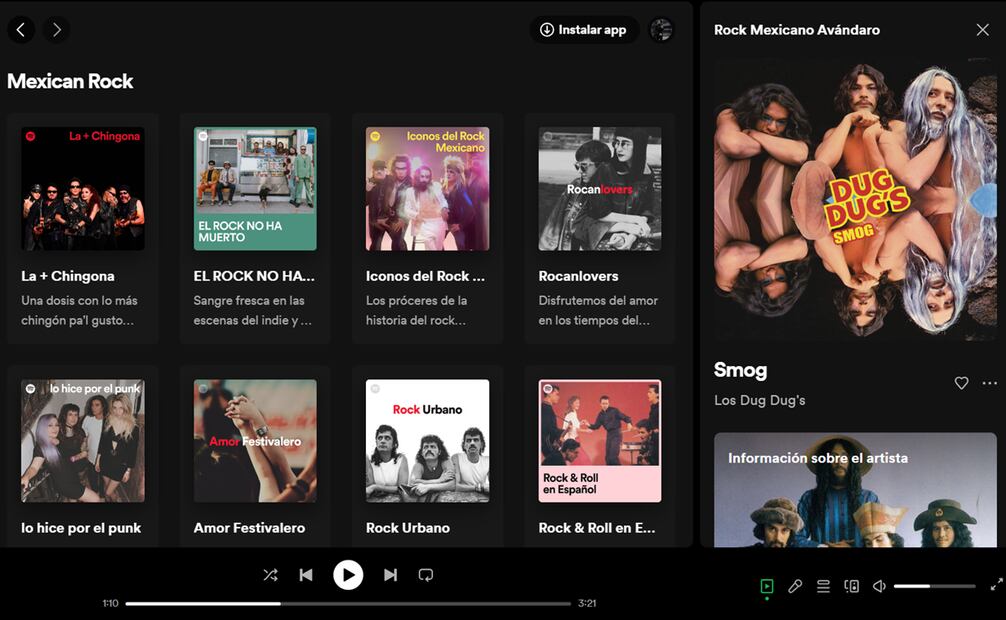Open more options for Smog
Viewport: 1006px width, 620px height.
point(989,383)
